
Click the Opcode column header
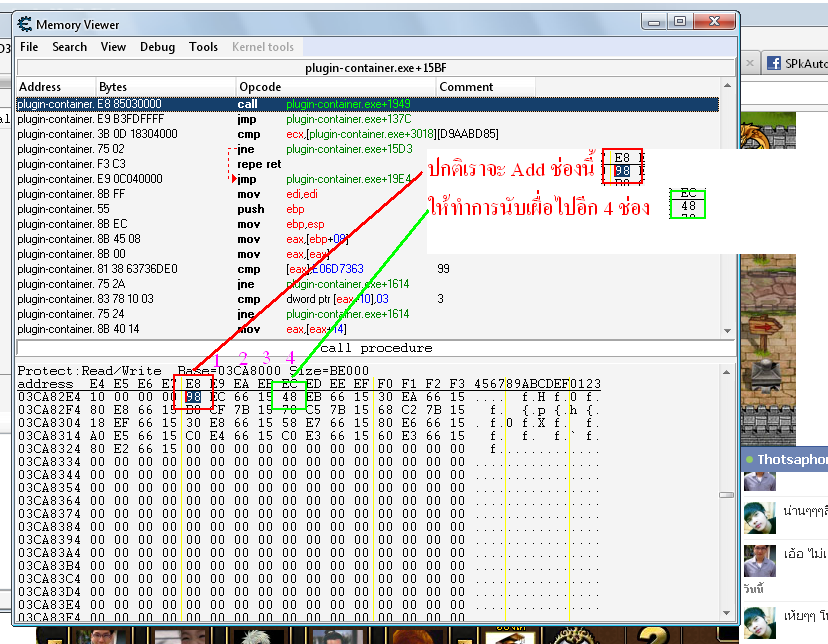tap(336, 87)
